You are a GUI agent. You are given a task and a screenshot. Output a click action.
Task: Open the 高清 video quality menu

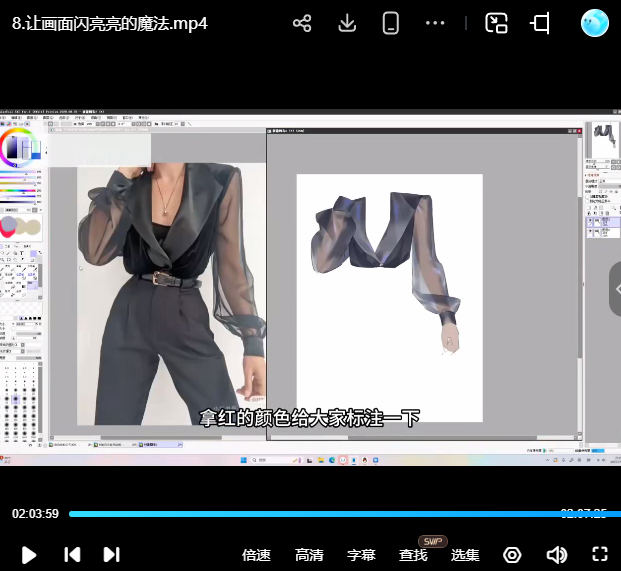click(309, 555)
